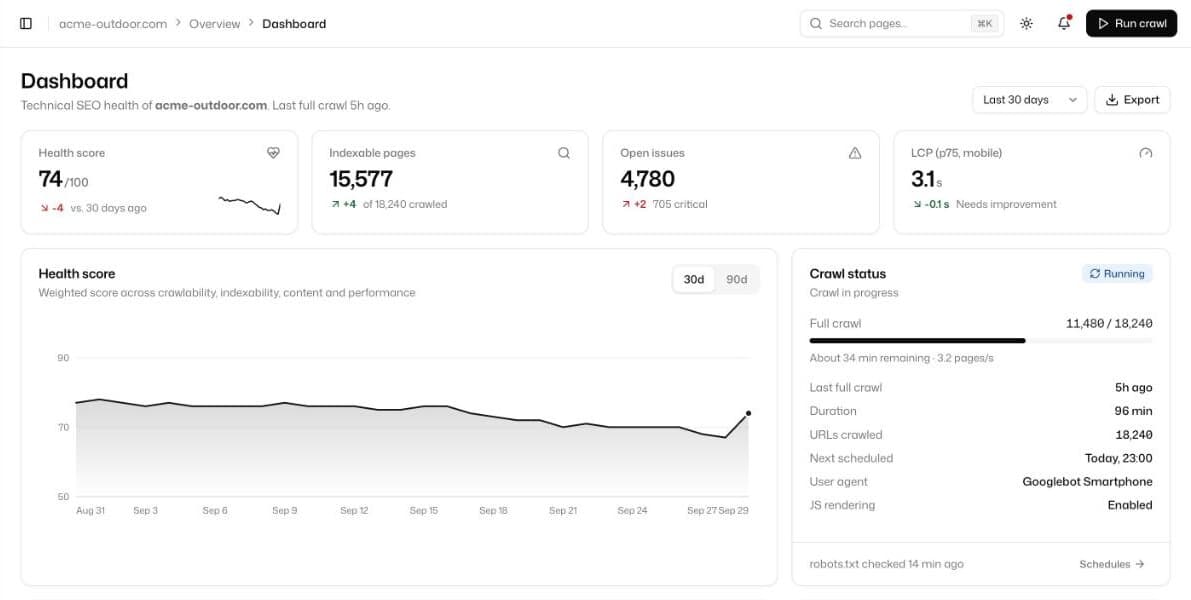This screenshot has width=1191, height=600.
Task: Click the JS rendering 'Enabled' value
Action: [1129, 505]
